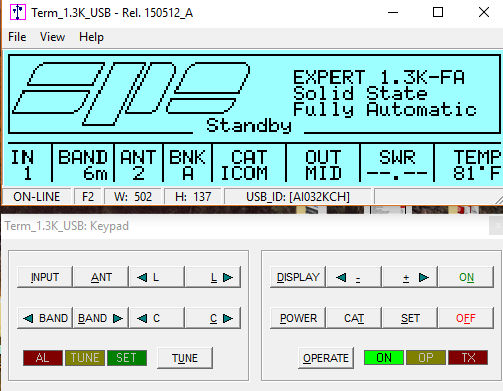Screen dimensions: 503x391
Task: Click the Standby text on display
Action: point(249,125)
